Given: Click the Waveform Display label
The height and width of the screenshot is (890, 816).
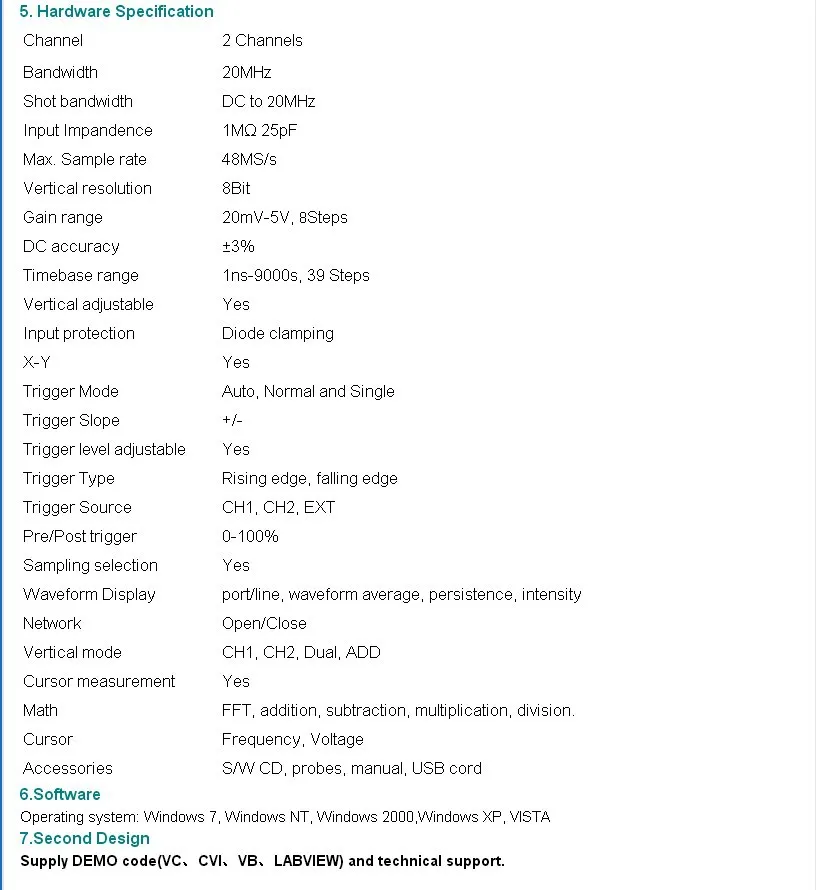Looking at the screenshot, I should pos(89,594).
